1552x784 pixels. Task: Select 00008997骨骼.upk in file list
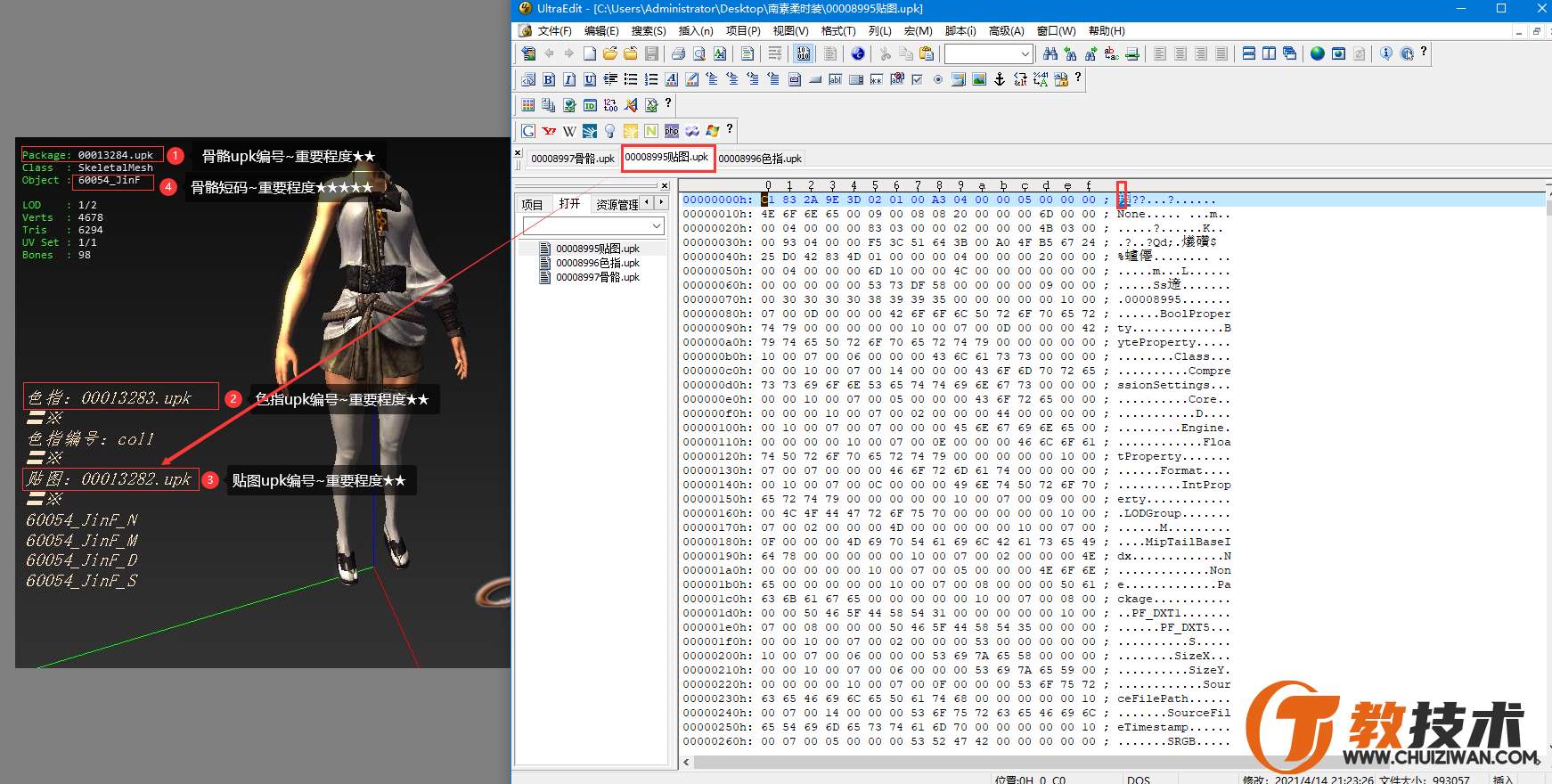tap(598, 277)
